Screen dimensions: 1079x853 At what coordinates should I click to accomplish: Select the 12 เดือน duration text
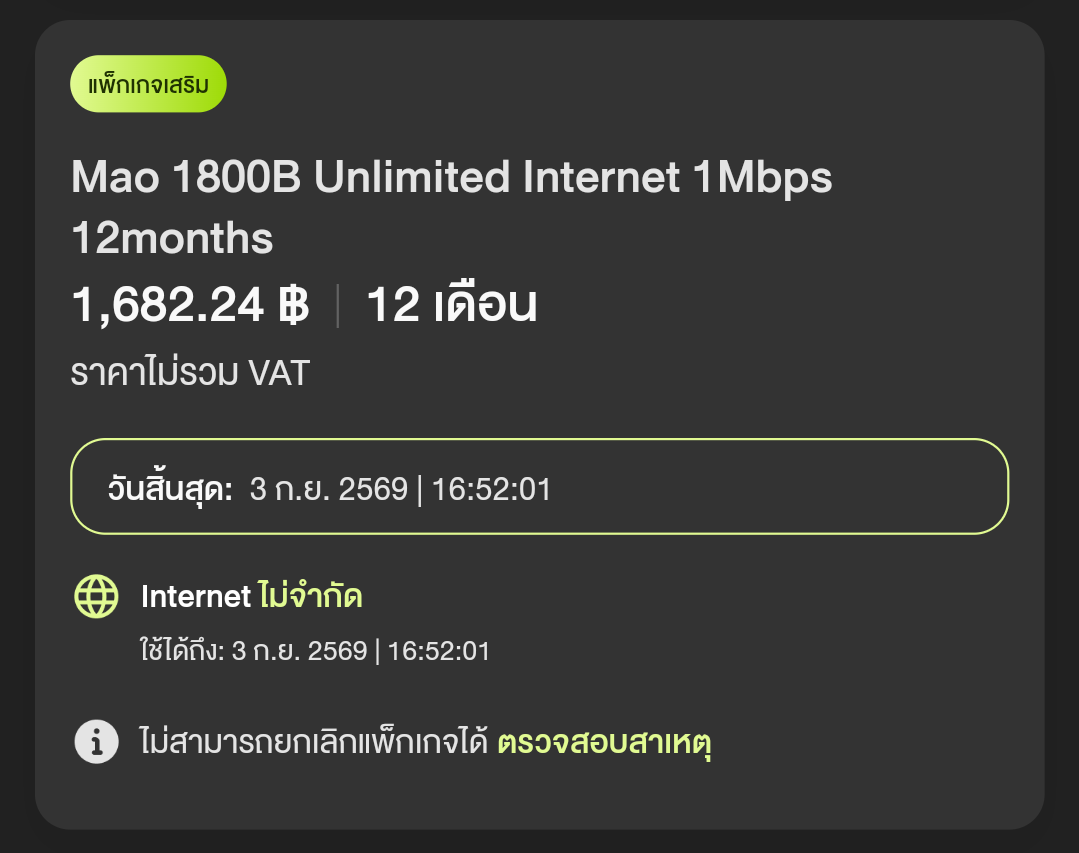[x=451, y=304]
